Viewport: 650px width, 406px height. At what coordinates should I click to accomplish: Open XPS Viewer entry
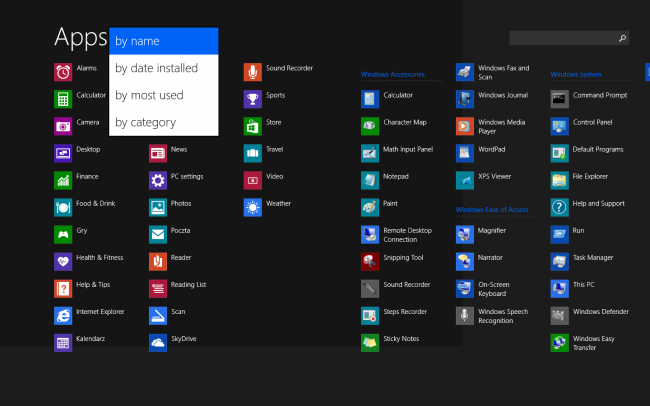coord(484,180)
